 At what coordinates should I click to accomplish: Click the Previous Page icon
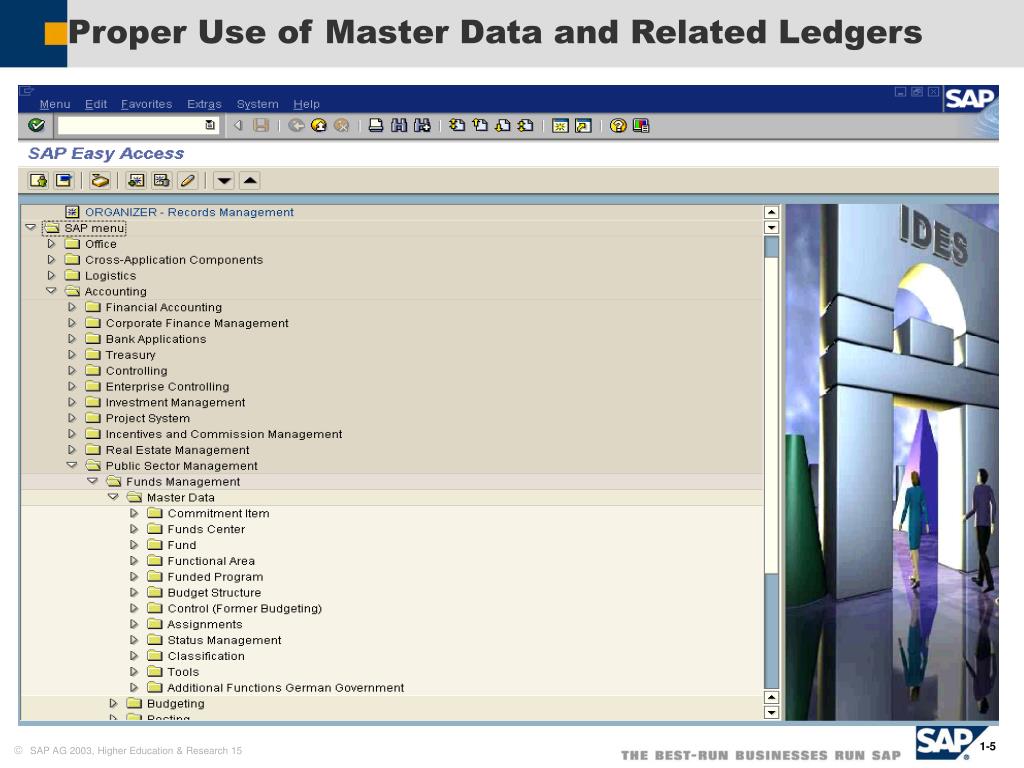click(x=480, y=125)
